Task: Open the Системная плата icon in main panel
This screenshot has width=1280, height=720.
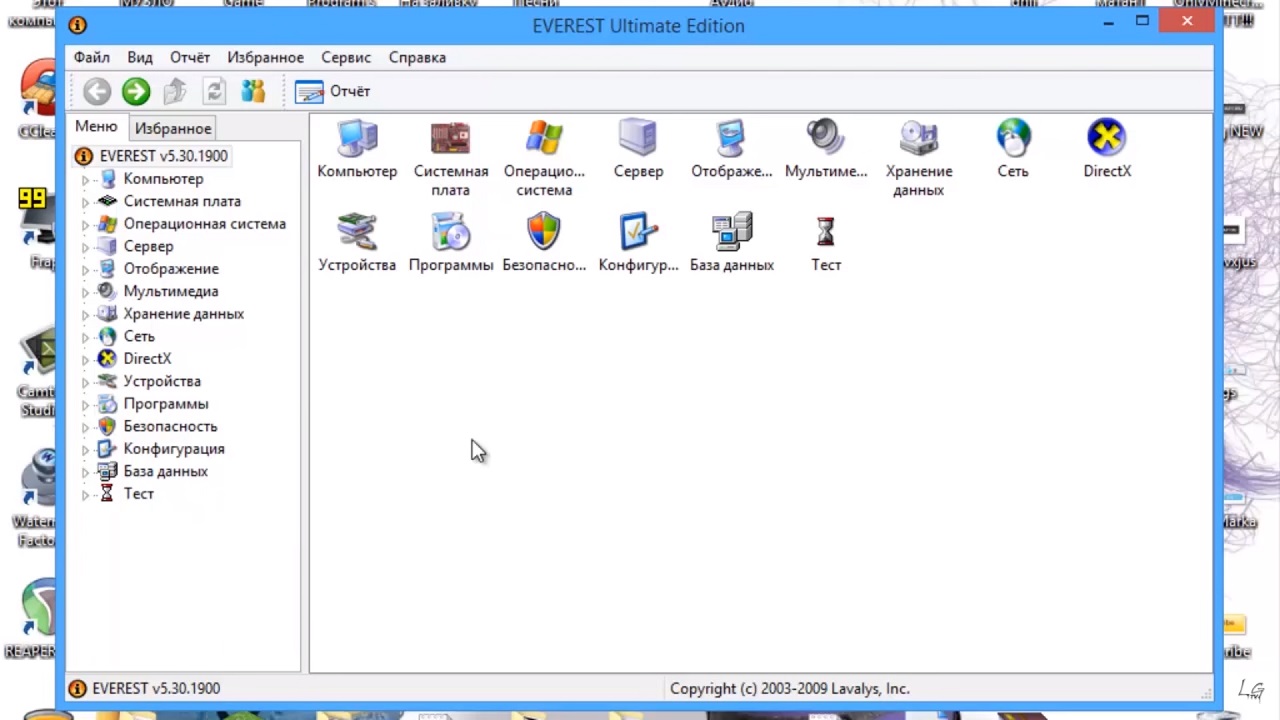Action: (x=450, y=140)
